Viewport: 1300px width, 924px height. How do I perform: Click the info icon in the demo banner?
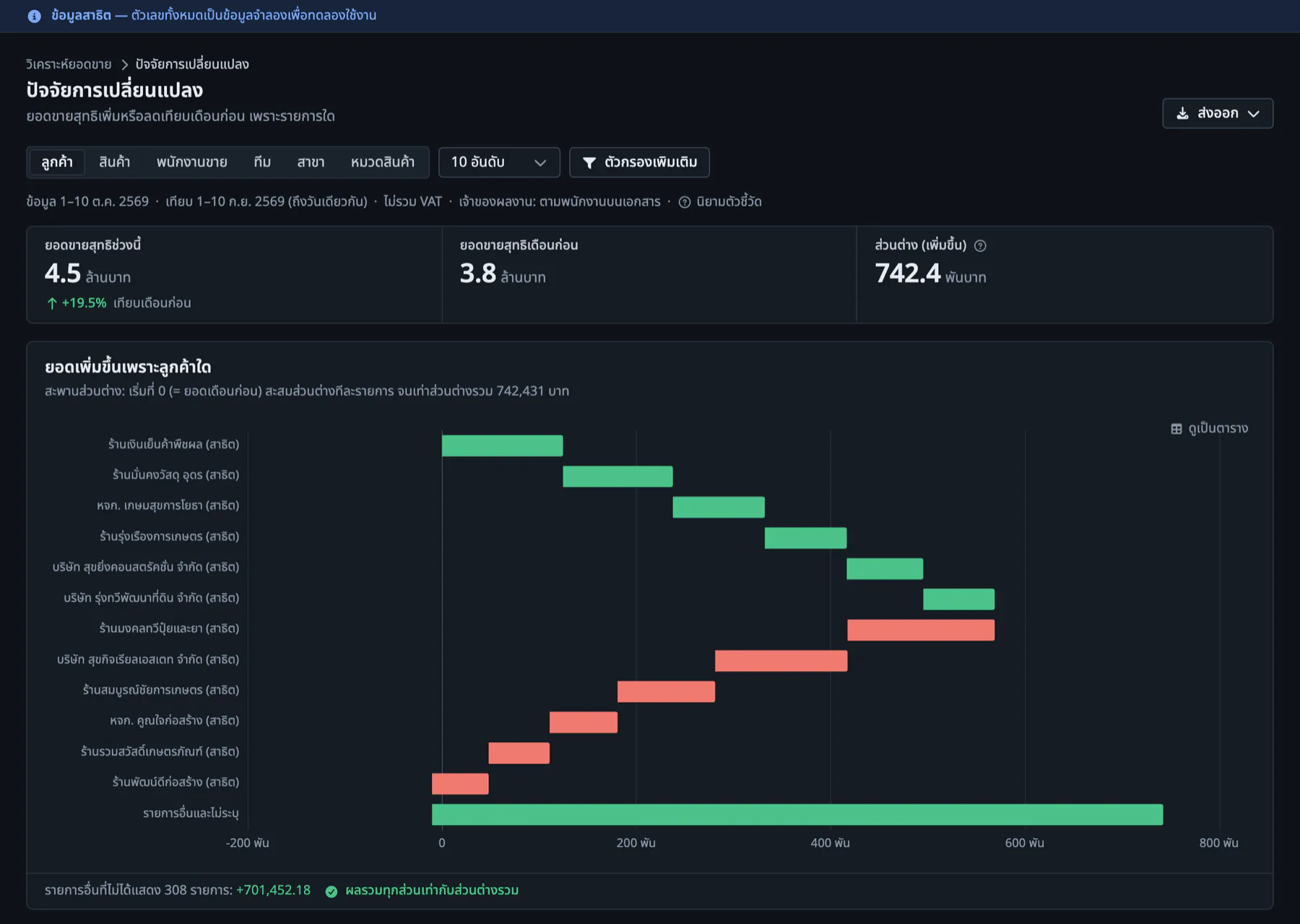[x=34, y=16]
